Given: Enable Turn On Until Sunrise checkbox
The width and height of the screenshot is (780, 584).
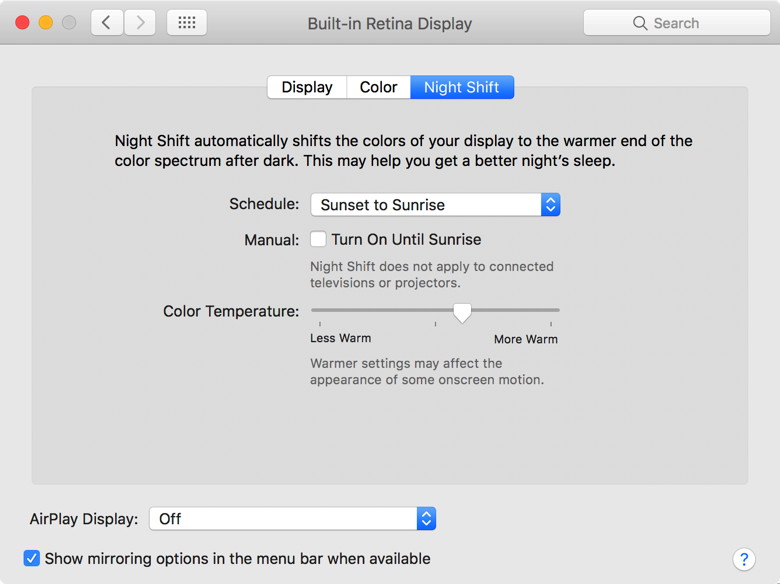Looking at the screenshot, I should 318,239.
